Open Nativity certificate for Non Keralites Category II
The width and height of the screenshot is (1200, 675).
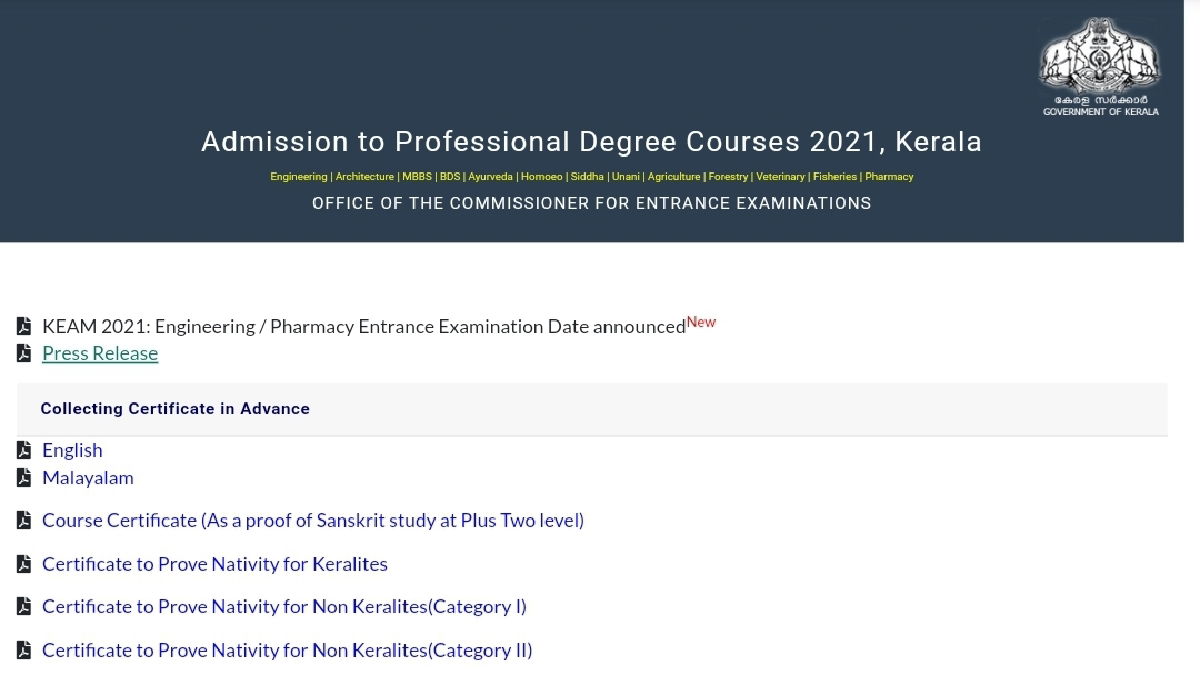pyautogui.click(x=287, y=650)
